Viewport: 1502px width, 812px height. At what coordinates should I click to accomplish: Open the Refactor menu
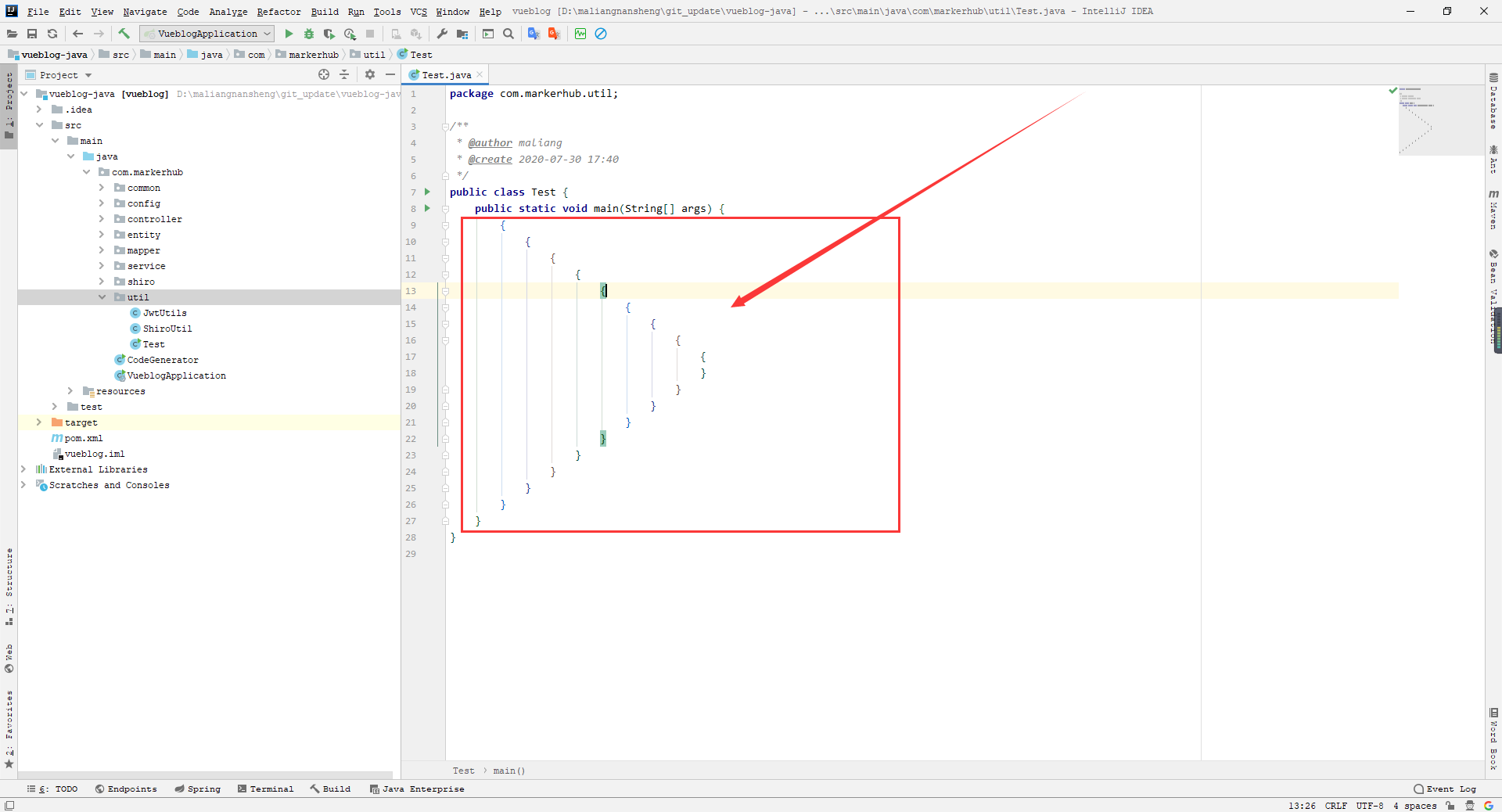tap(278, 12)
